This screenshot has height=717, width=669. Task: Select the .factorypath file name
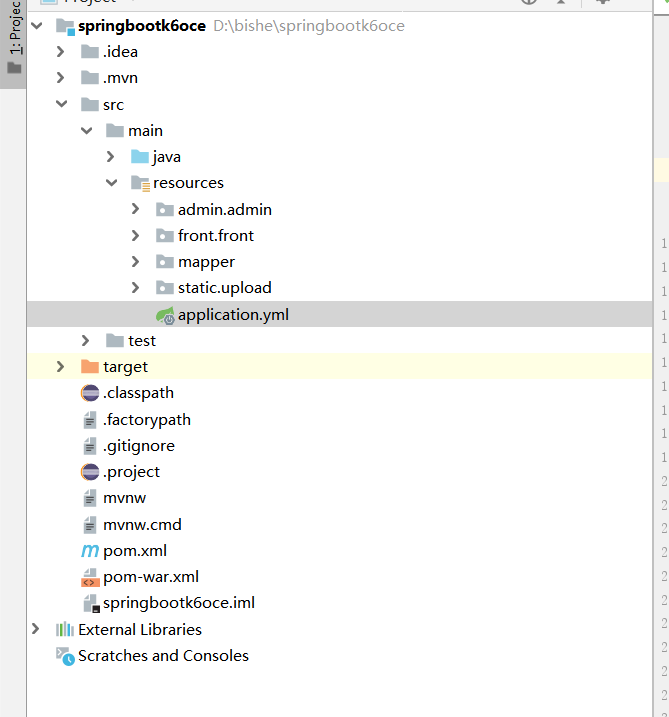147,420
